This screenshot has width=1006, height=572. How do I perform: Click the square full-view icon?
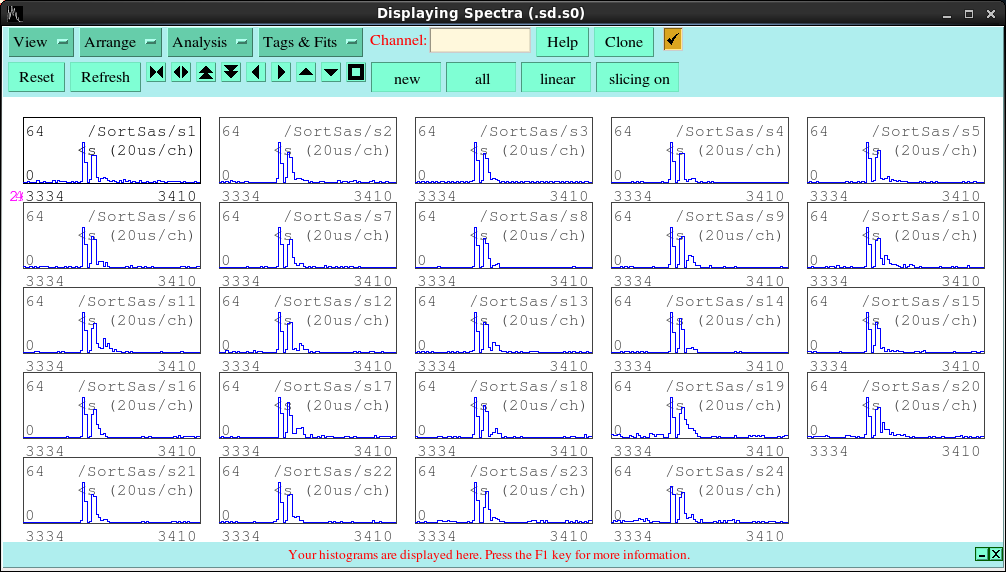click(356, 72)
